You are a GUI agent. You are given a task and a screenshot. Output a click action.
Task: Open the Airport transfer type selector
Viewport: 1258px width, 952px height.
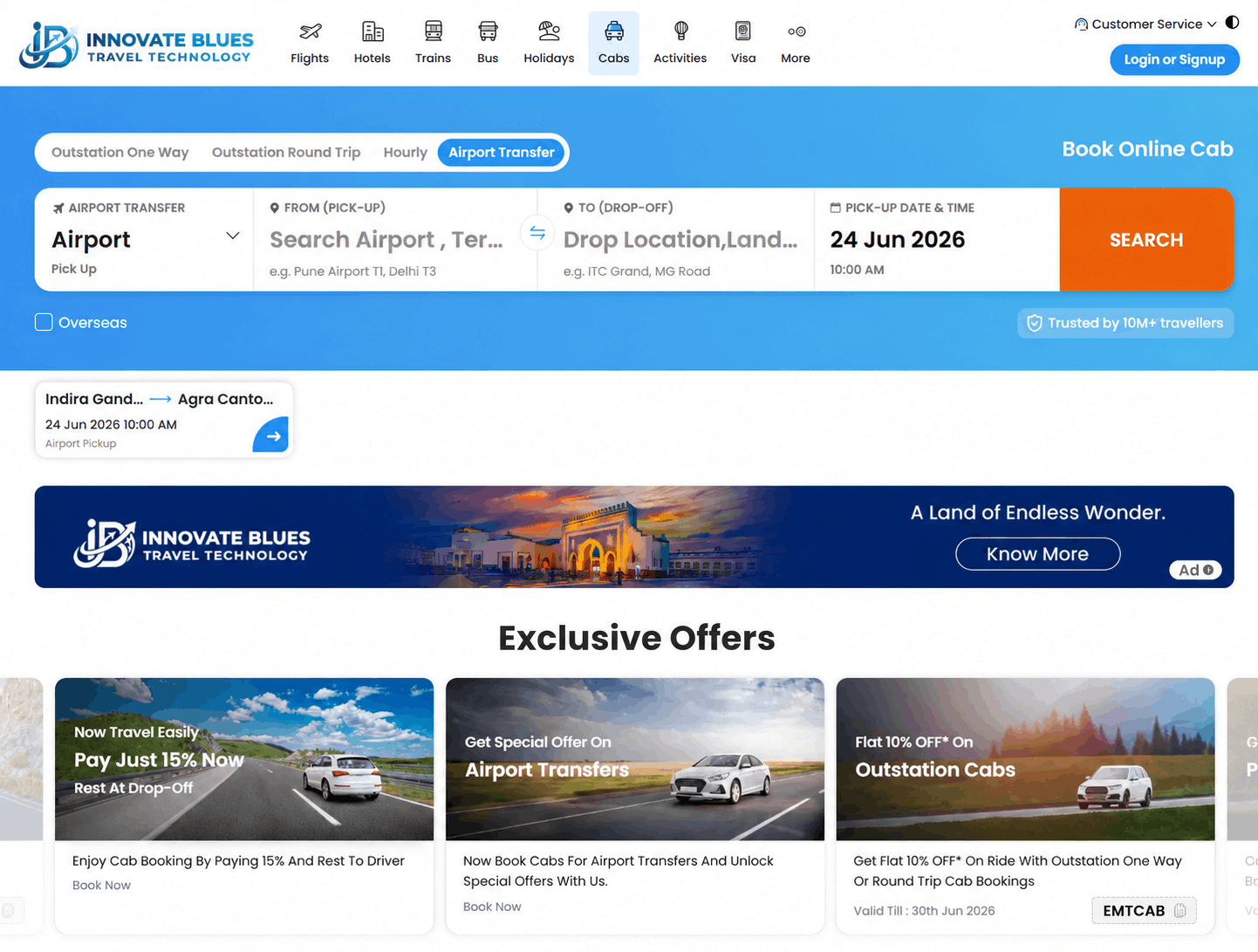pyautogui.click(x=144, y=240)
